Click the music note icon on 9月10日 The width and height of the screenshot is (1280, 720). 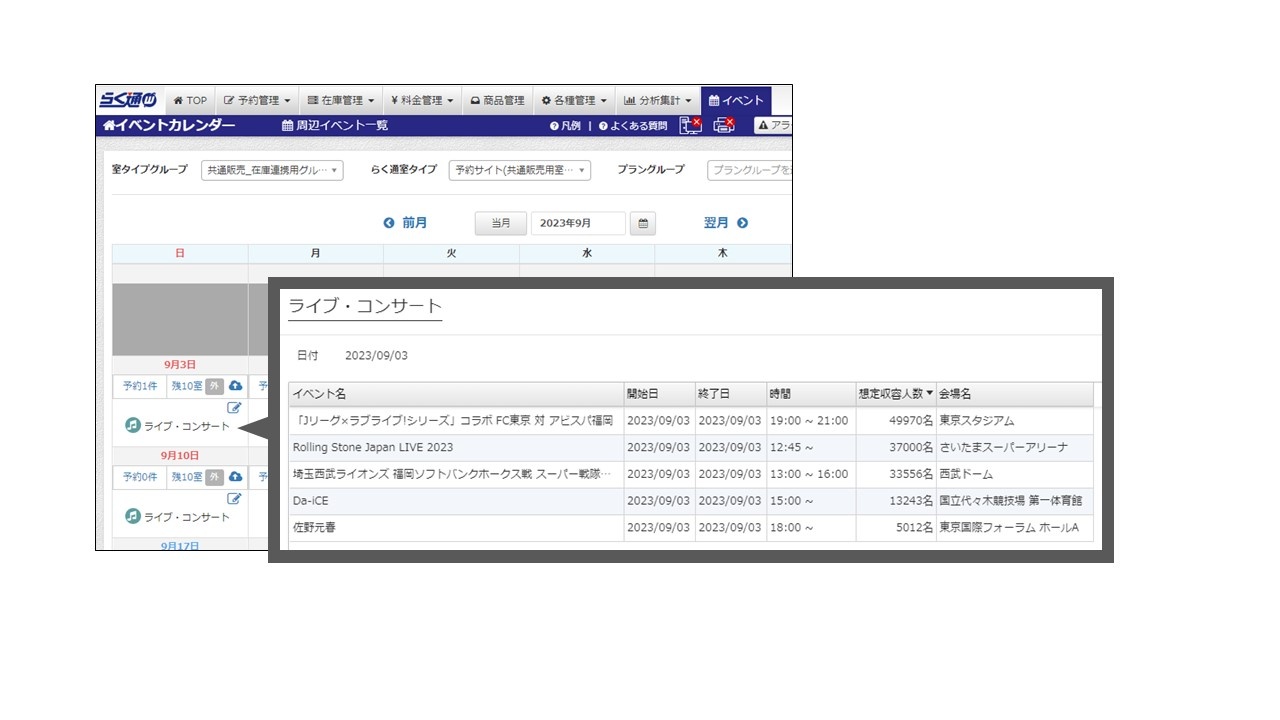click(x=133, y=517)
